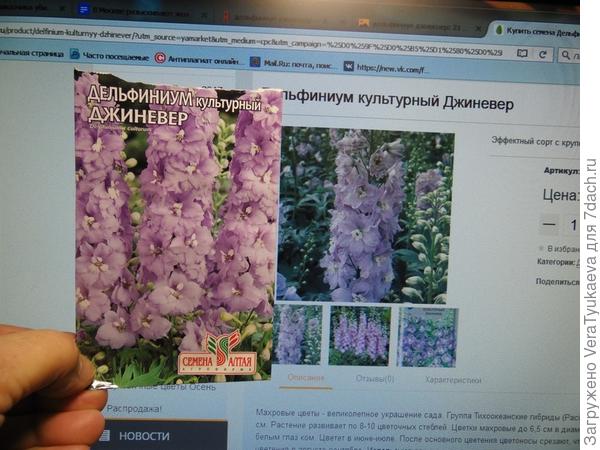Reload the page with the refresh icon

543,55
